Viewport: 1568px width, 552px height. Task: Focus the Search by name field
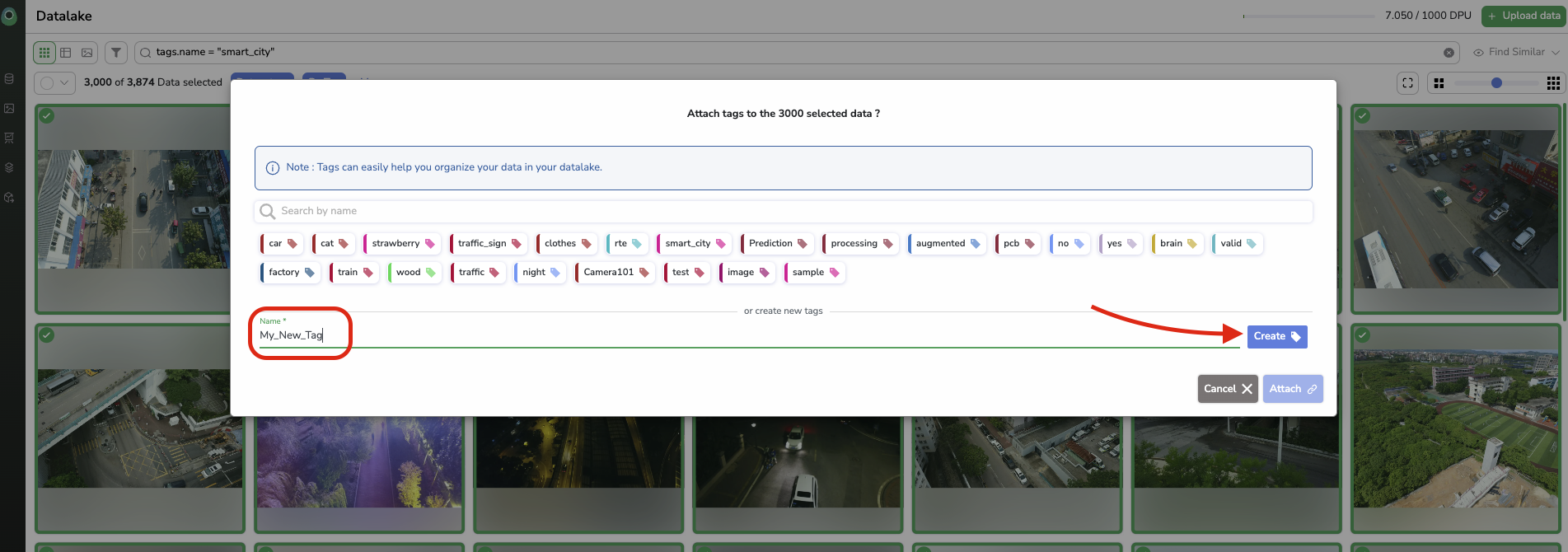(783, 211)
